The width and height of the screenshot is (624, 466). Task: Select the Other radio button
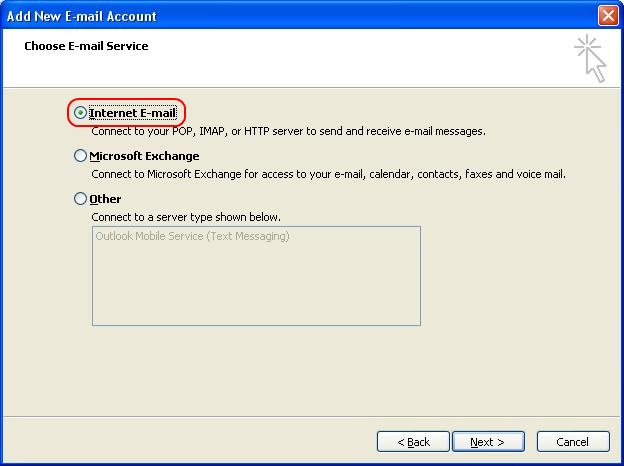tap(80, 199)
